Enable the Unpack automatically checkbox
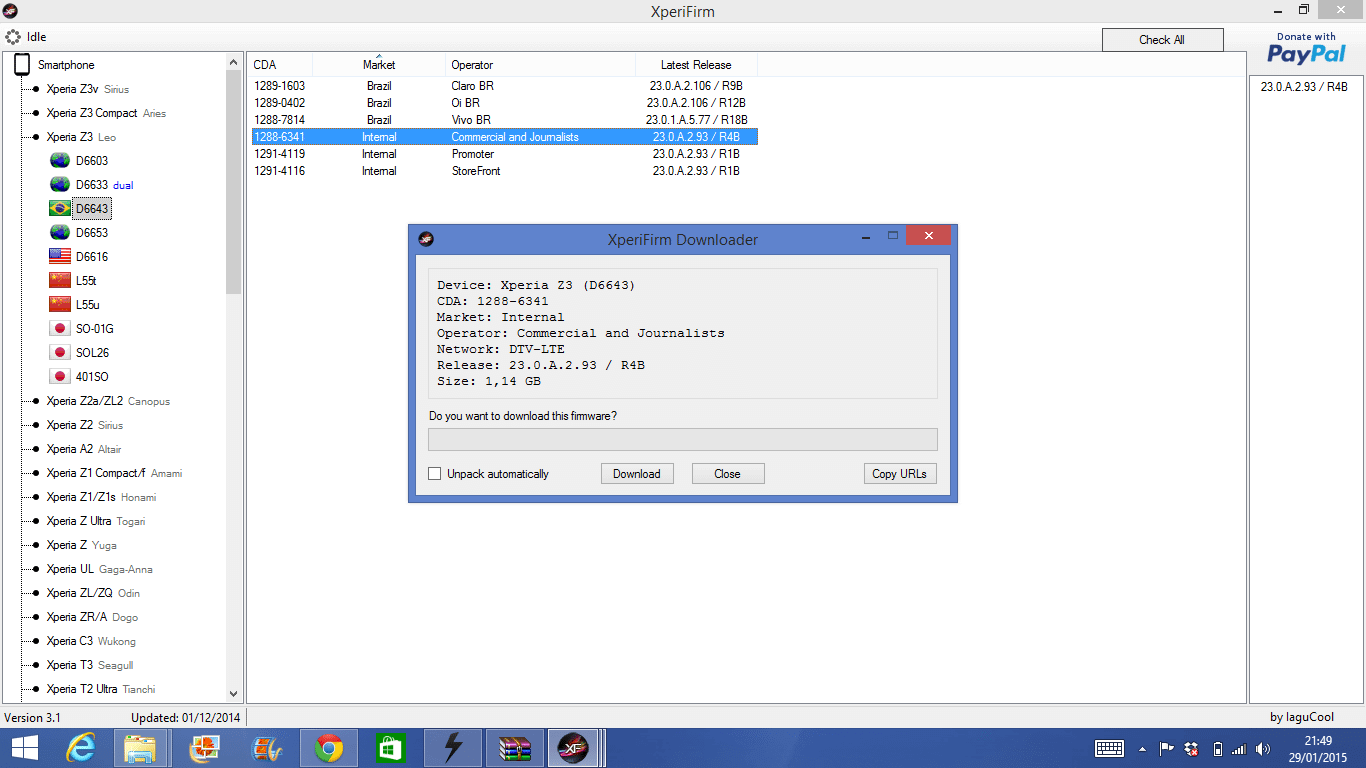This screenshot has width=1366, height=768. pyautogui.click(x=435, y=474)
